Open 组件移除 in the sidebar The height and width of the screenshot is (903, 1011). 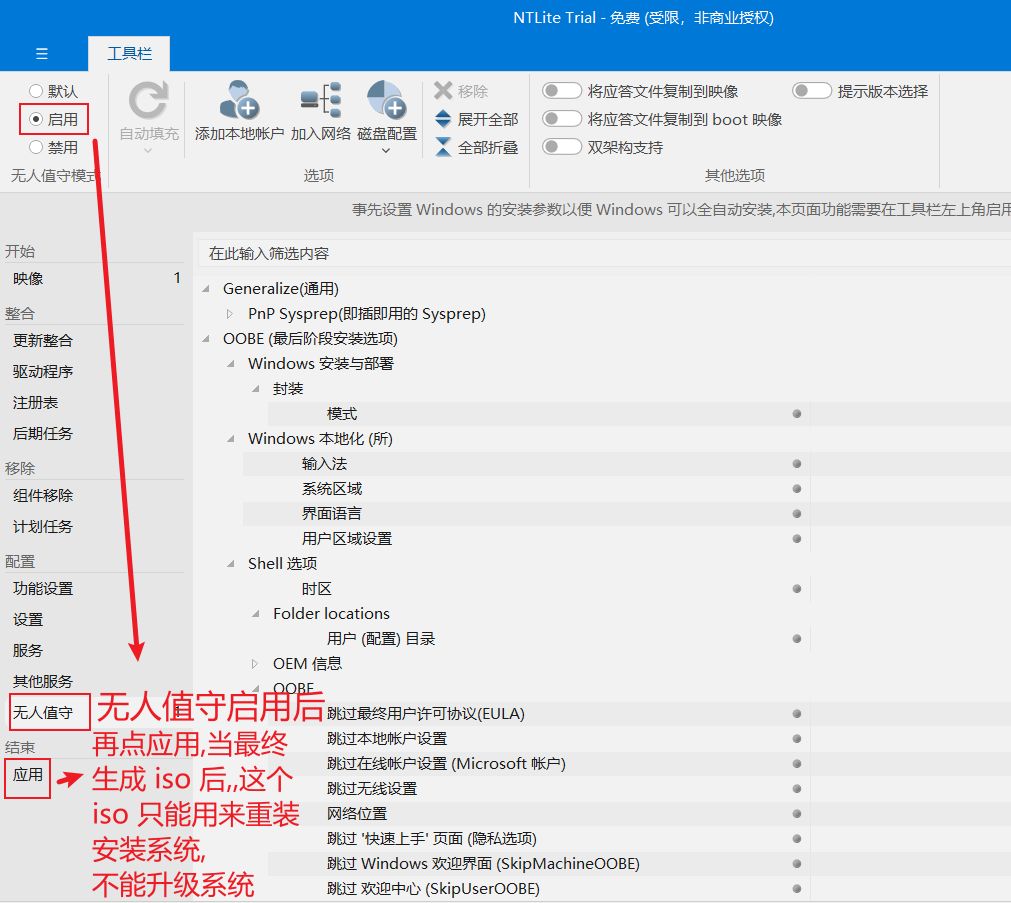[43, 496]
